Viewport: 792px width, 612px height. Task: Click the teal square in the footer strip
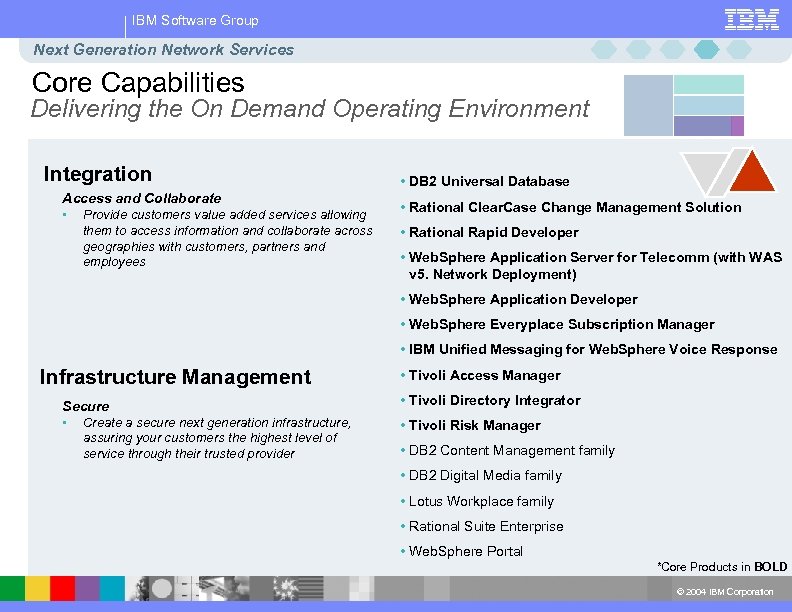point(112,588)
